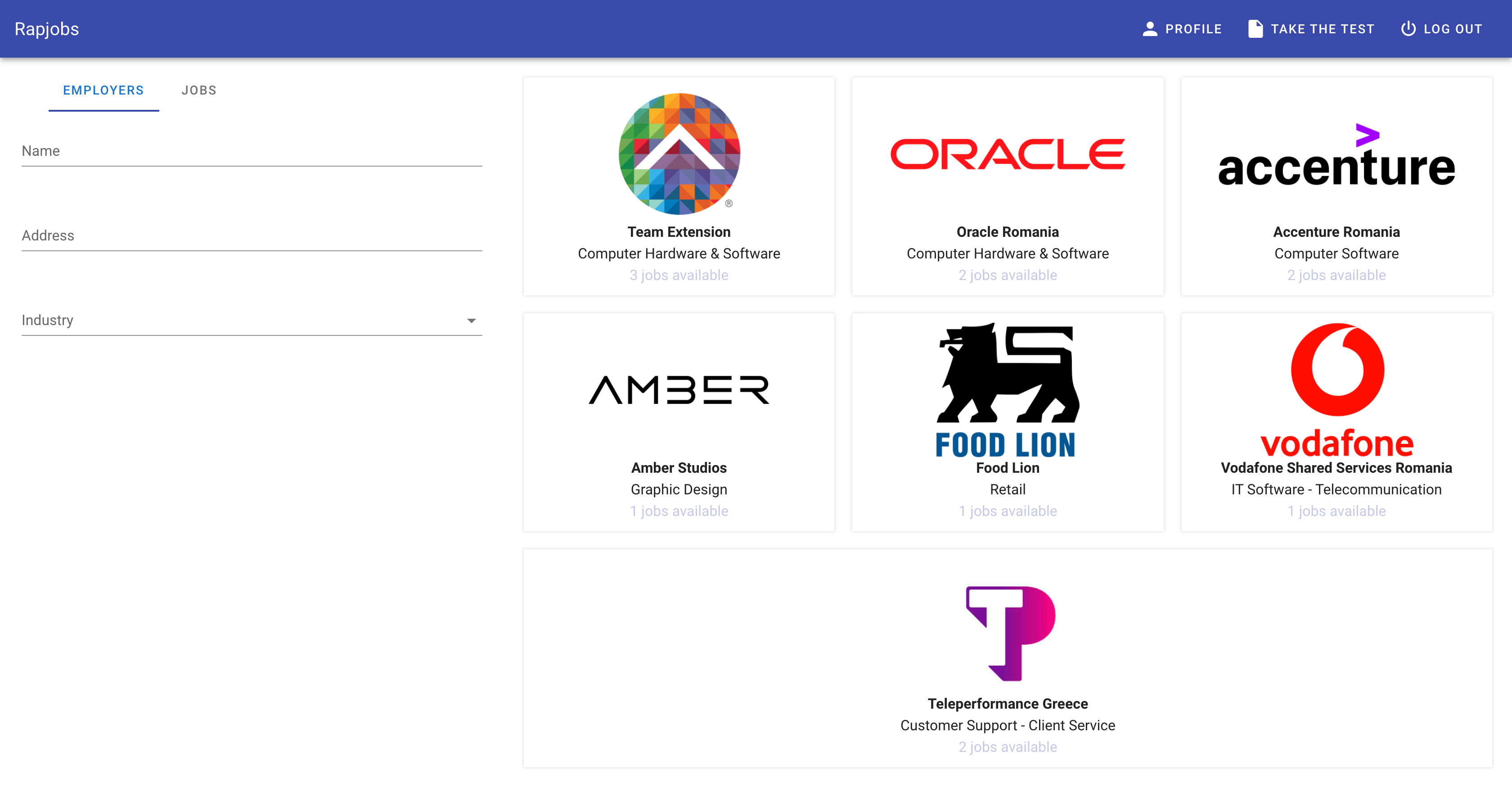Open Oracle Romania employer name link
The width and height of the screenshot is (1512, 787).
[x=1007, y=232]
